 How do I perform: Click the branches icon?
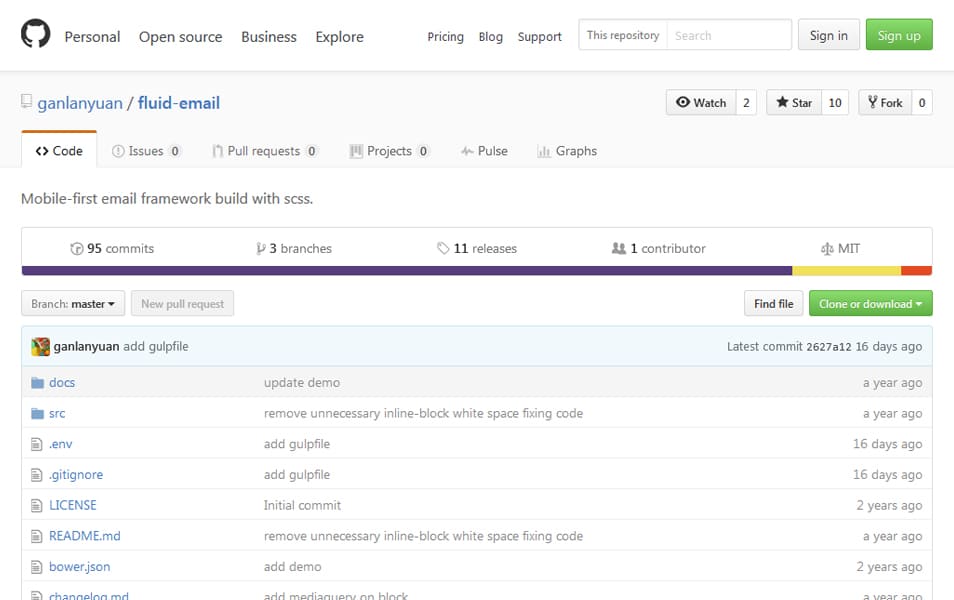pyautogui.click(x=261, y=247)
